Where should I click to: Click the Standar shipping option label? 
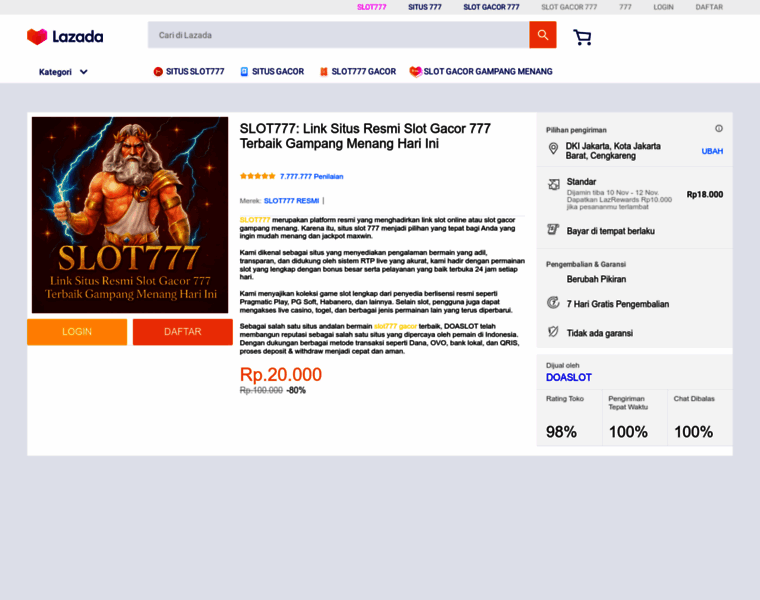tap(581, 182)
